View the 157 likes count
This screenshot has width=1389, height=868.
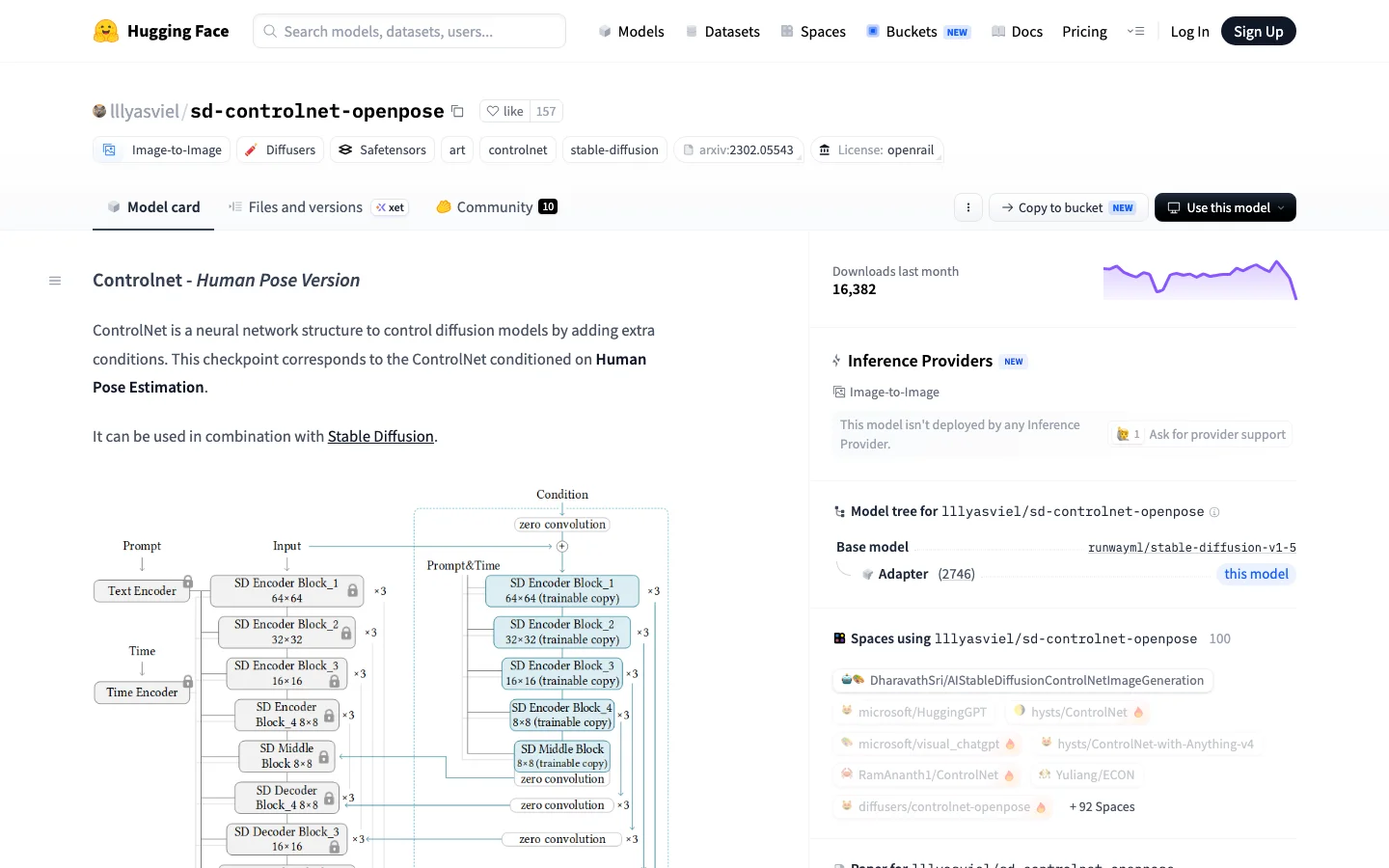546,111
